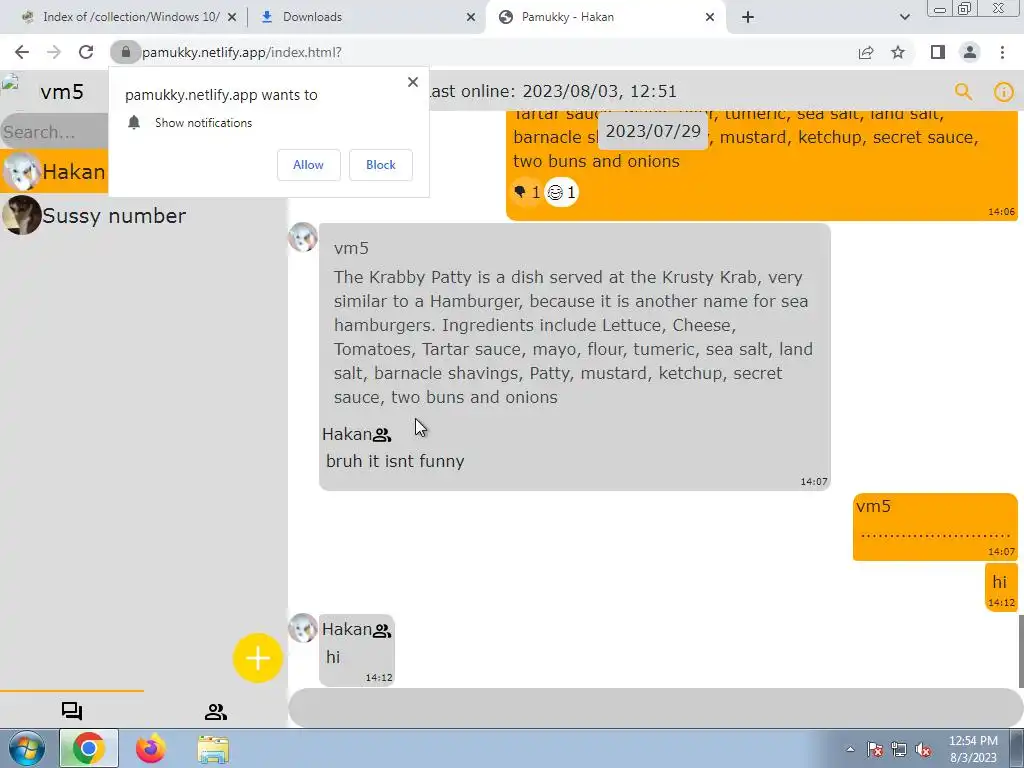Click group icon next to Hakan in last message
The height and width of the screenshot is (768, 1024).
coord(382,630)
